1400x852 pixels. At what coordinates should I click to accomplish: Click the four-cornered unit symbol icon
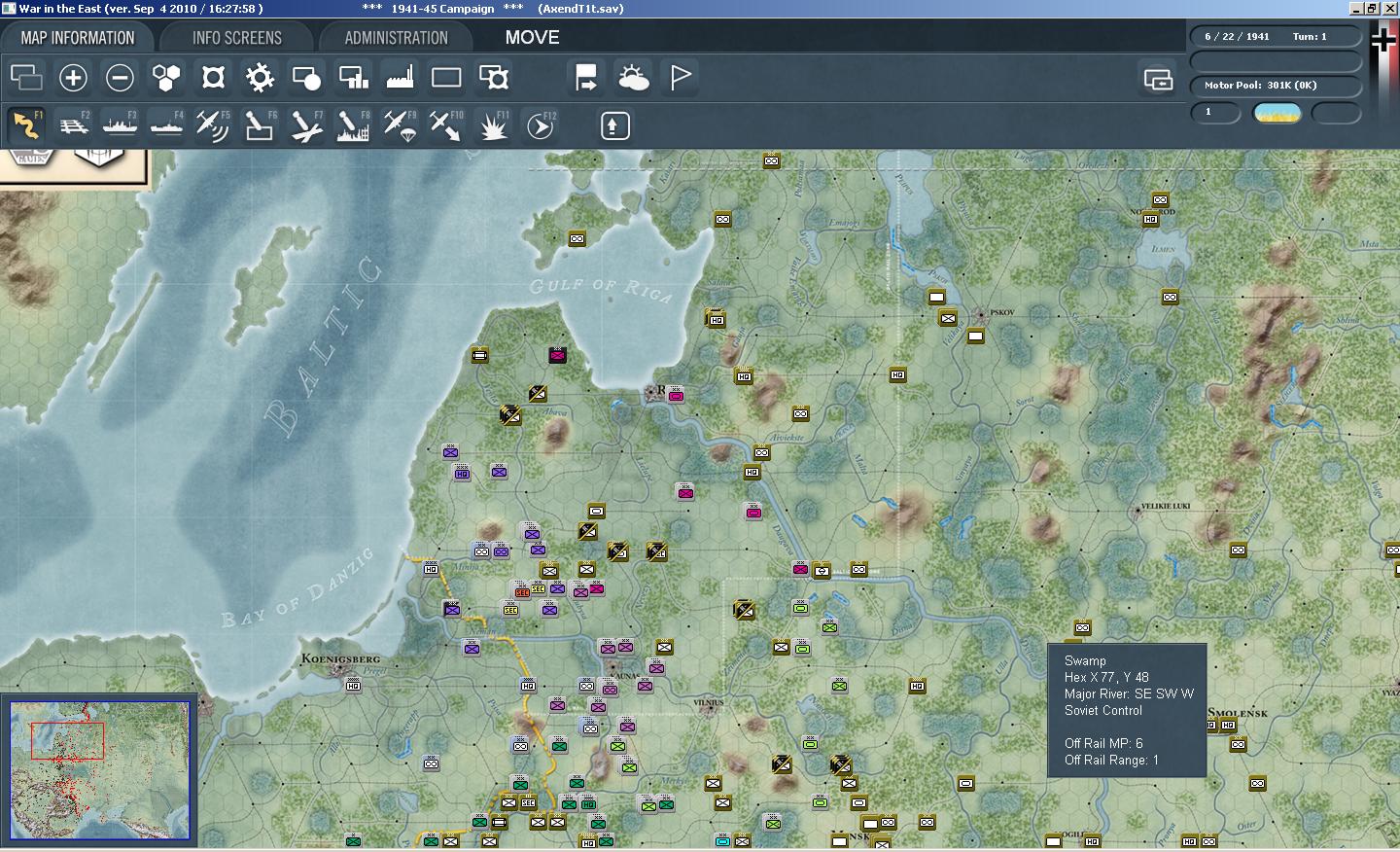(x=213, y=77)
